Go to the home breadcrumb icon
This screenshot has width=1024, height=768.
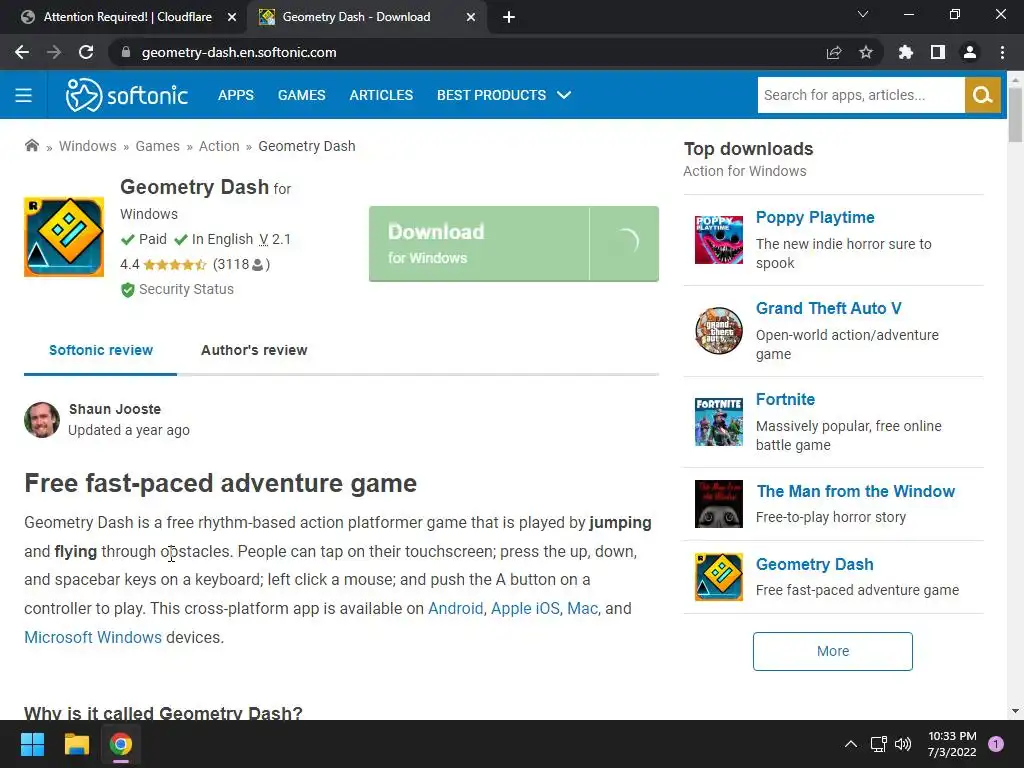[31, 145]
